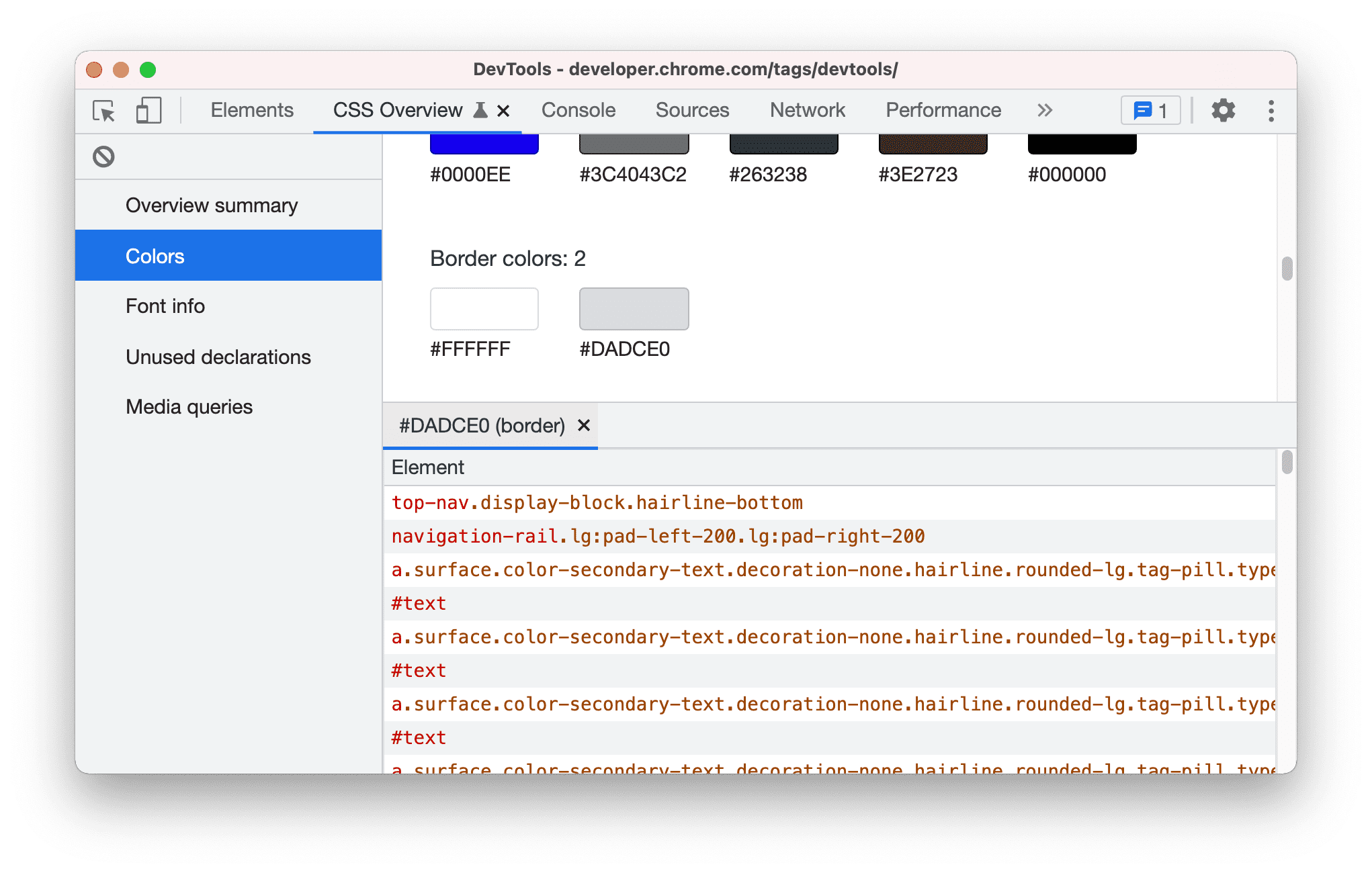1372x873 pixels.
Task: Expand Media queries section
Action: click(x=189, y=406)
